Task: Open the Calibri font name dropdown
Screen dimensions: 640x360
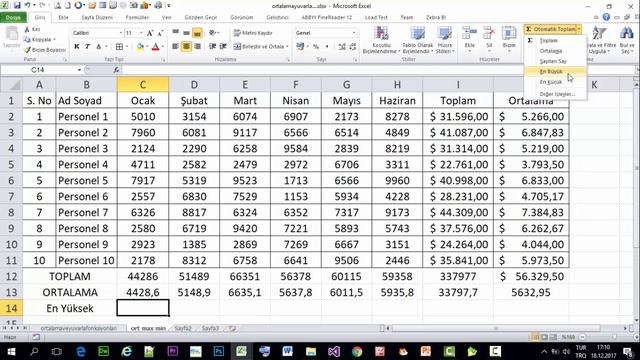Action: [121, 33]
